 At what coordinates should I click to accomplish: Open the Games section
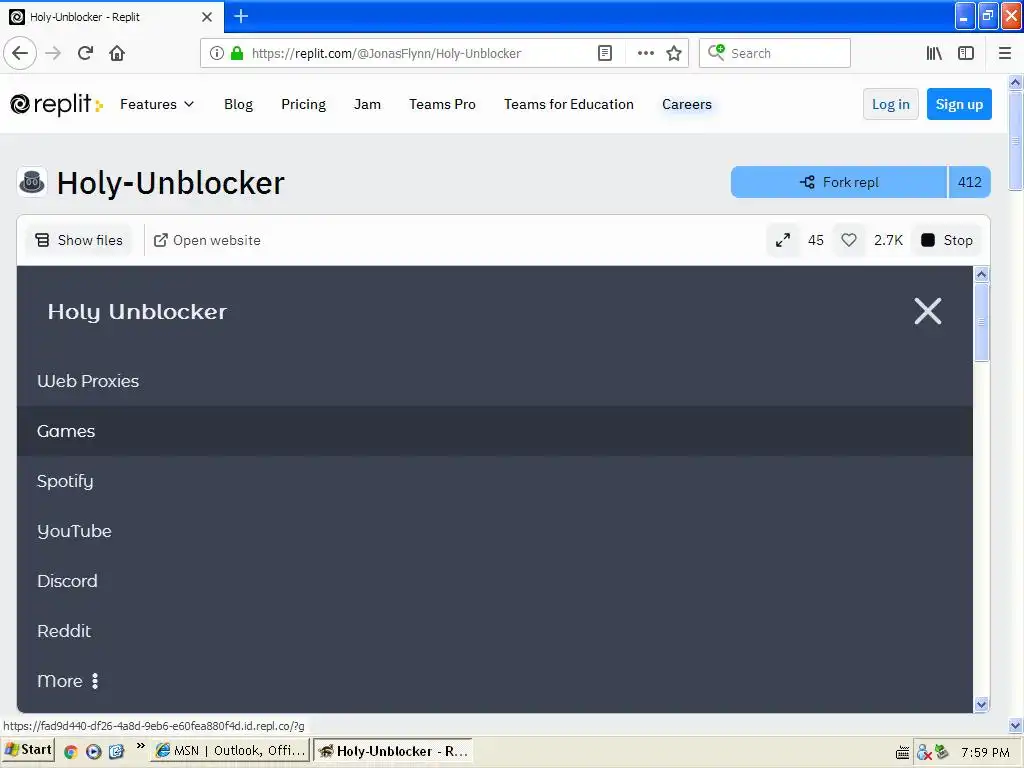pyautogui.click(x=494, y=431)
